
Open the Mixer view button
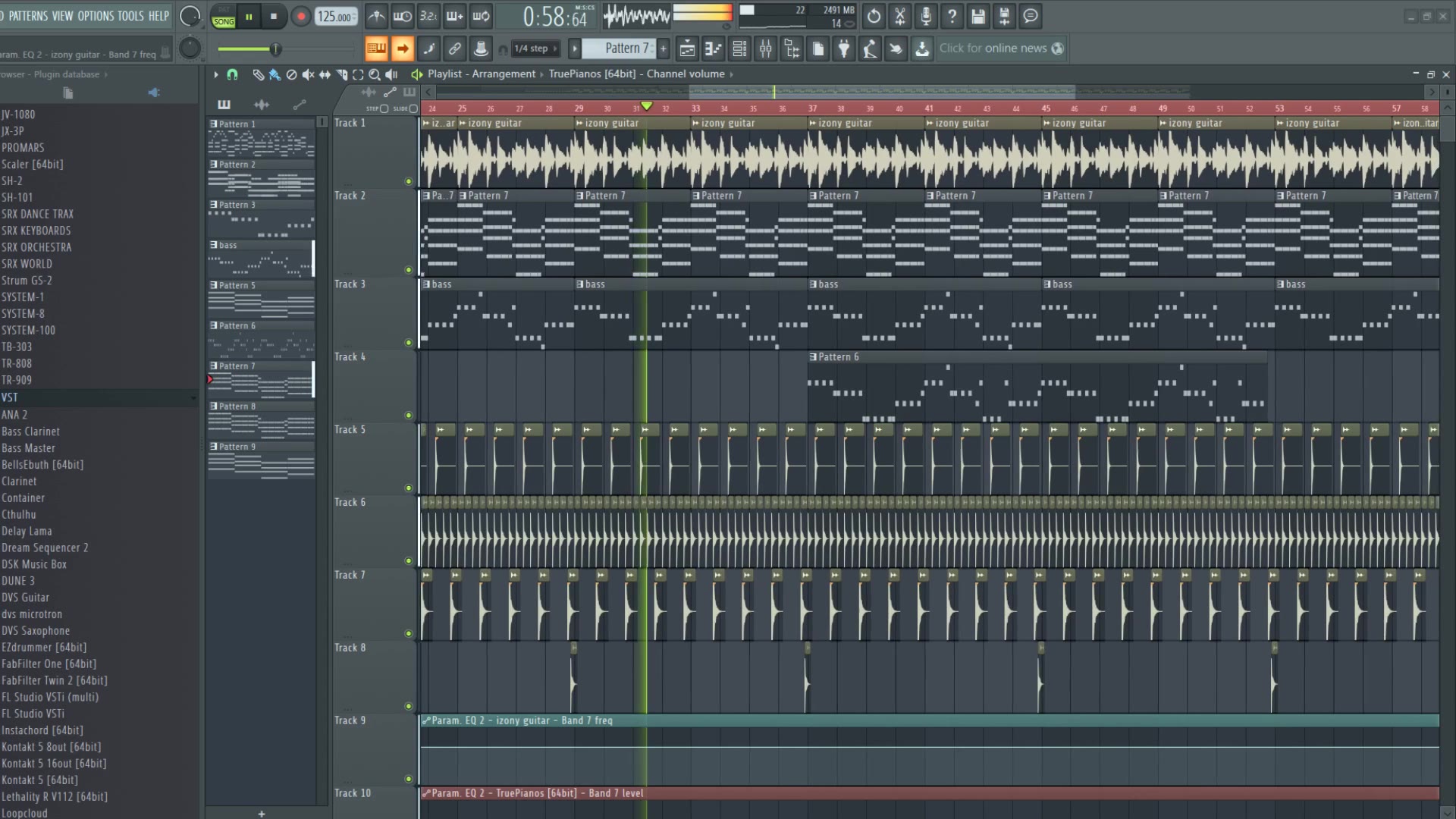point(766,49)
